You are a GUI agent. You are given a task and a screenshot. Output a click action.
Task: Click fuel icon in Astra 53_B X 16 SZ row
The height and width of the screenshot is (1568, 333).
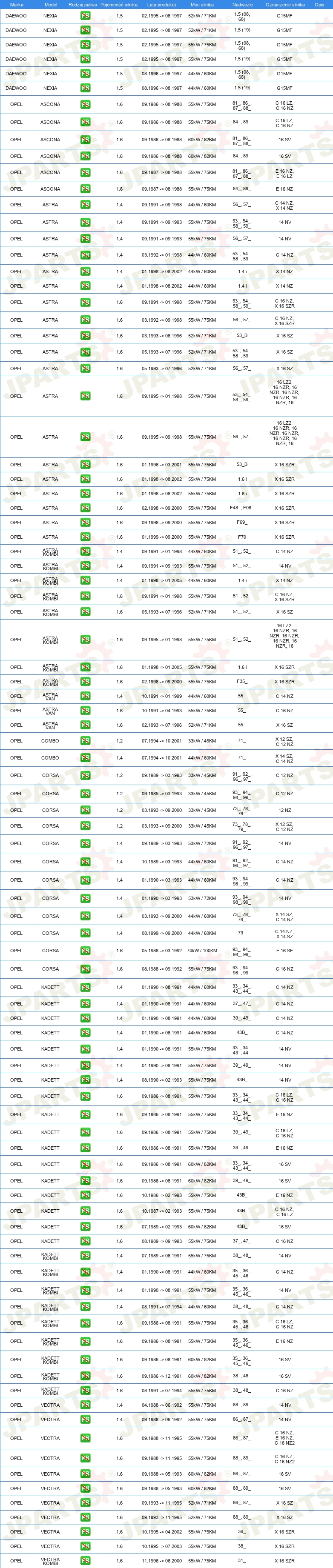[85, 335]
